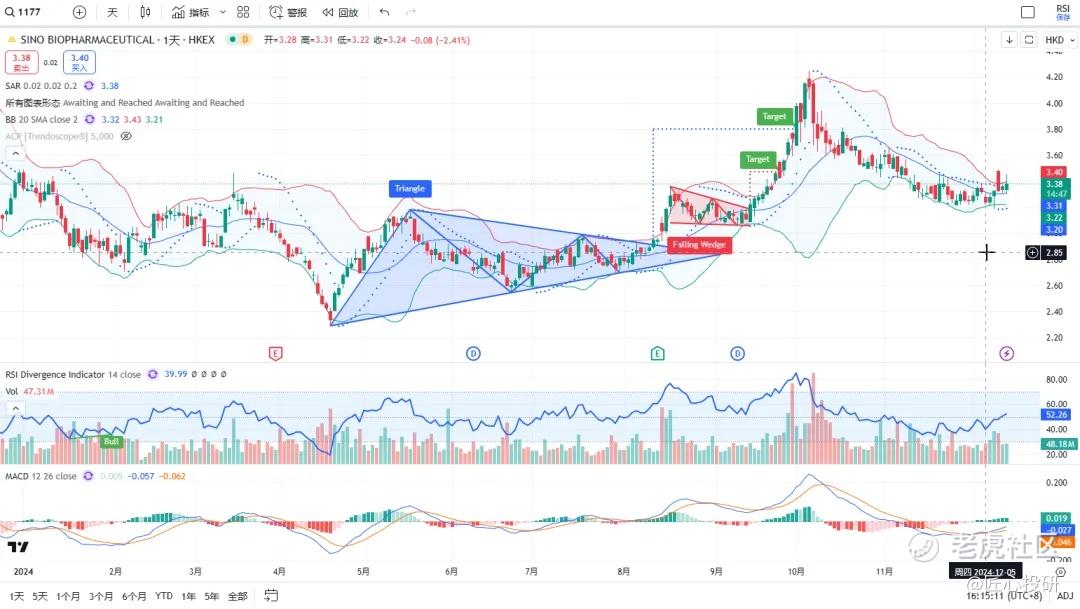Select the 6个月 date range
Screen dimensions: 1080x609
click(134, 596)
